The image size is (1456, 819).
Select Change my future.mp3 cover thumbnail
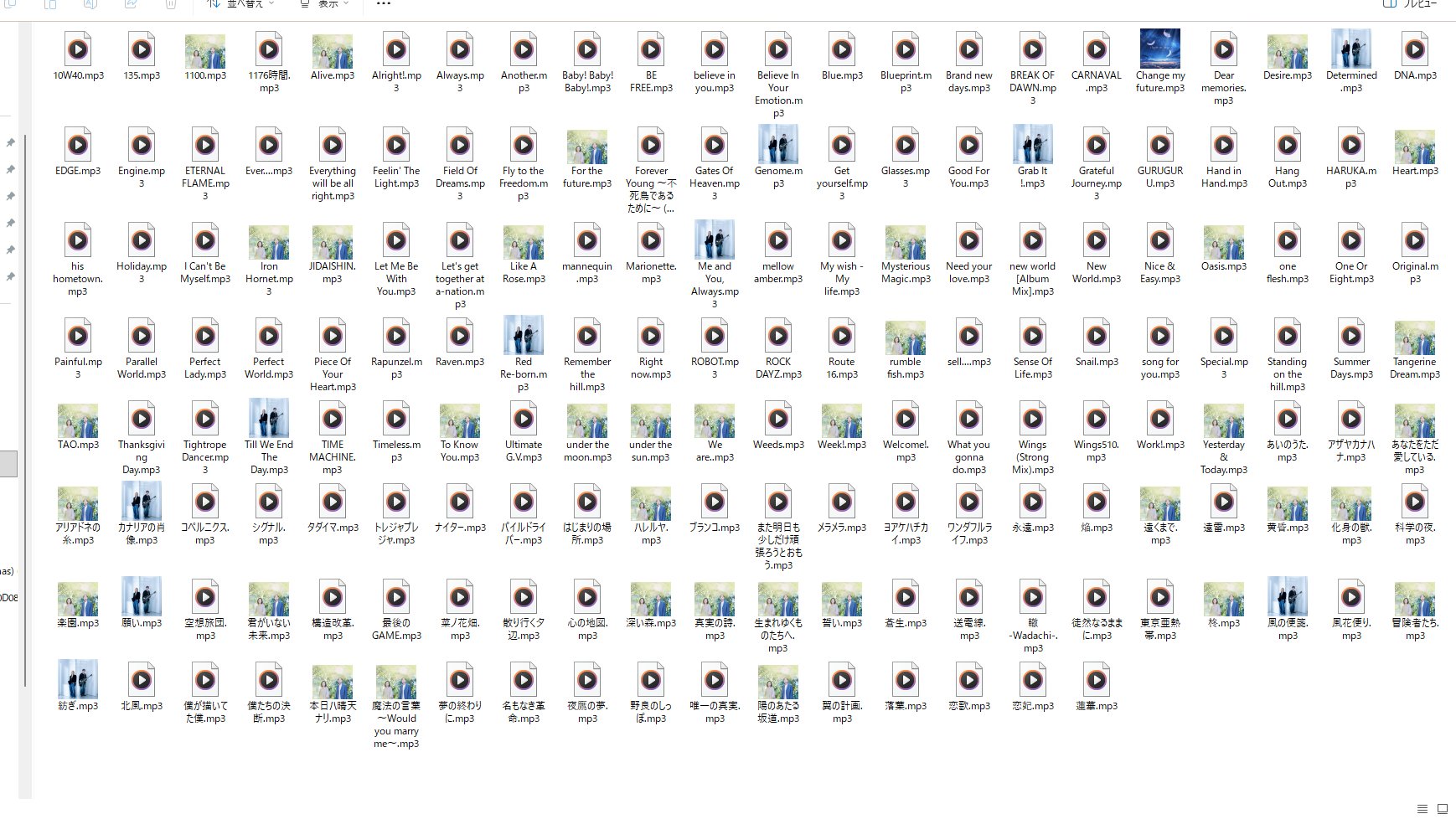tap(1160, 49)
